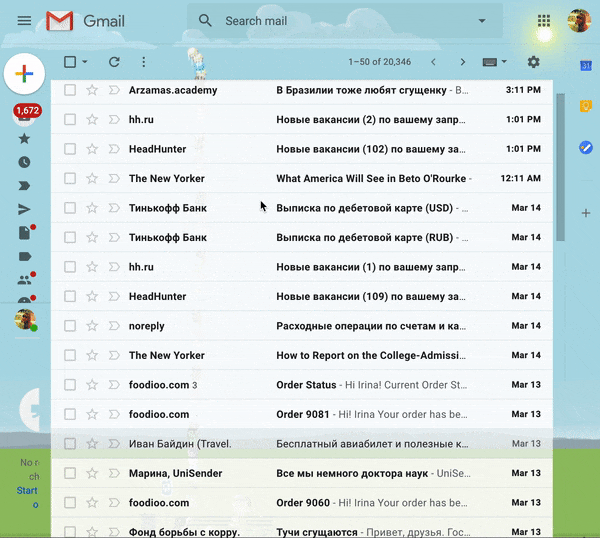Open the More three-dot menu

point(143,62)
